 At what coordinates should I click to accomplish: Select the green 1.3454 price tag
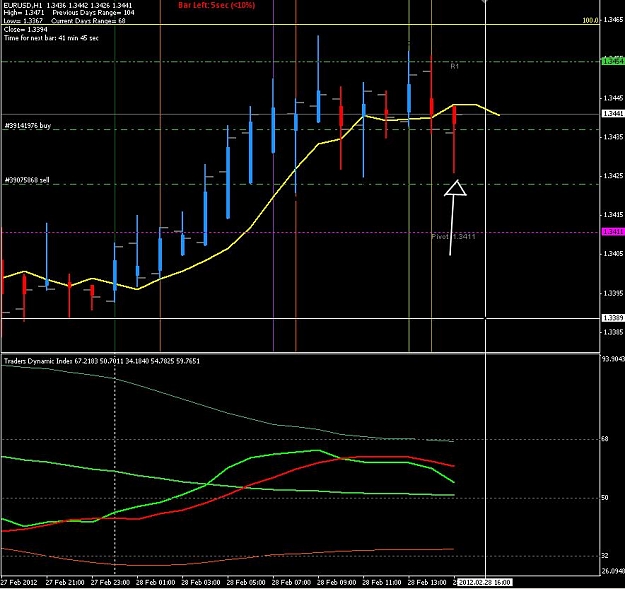tap(613, 61)
